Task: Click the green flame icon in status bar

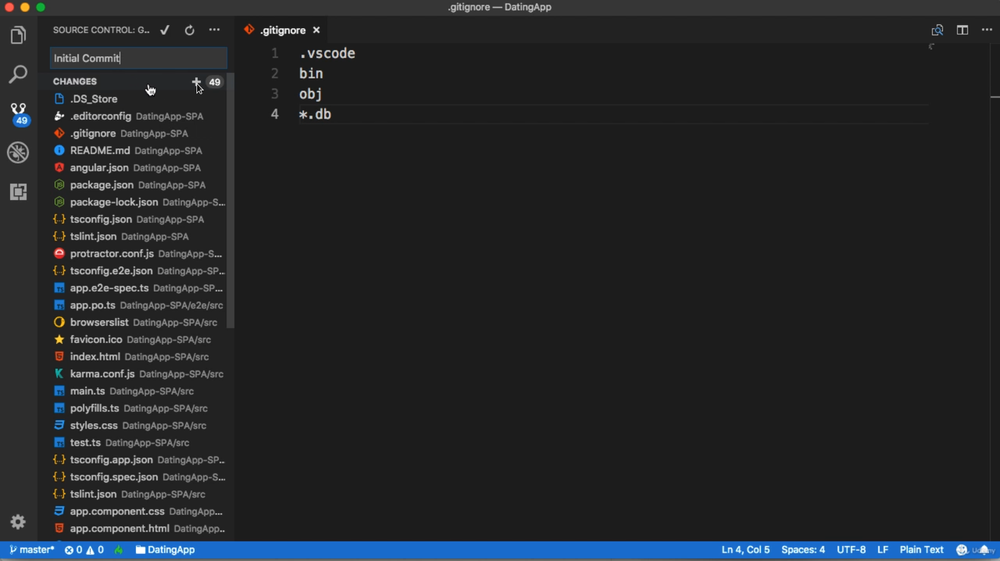Action: (x=119, y=550)
